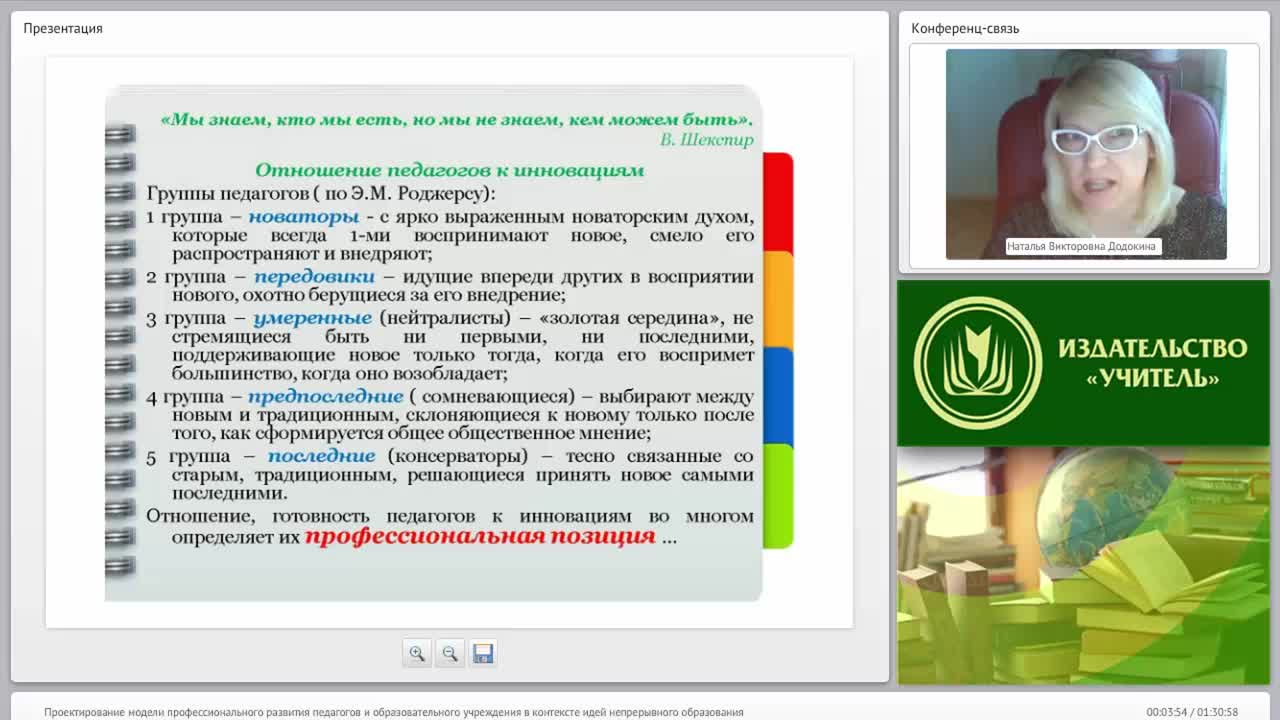The height and width of the screenshot is (720, 1280).
Task: Click the name label Наталья Викторовна Додокина
Action: tap(1082, 246)
